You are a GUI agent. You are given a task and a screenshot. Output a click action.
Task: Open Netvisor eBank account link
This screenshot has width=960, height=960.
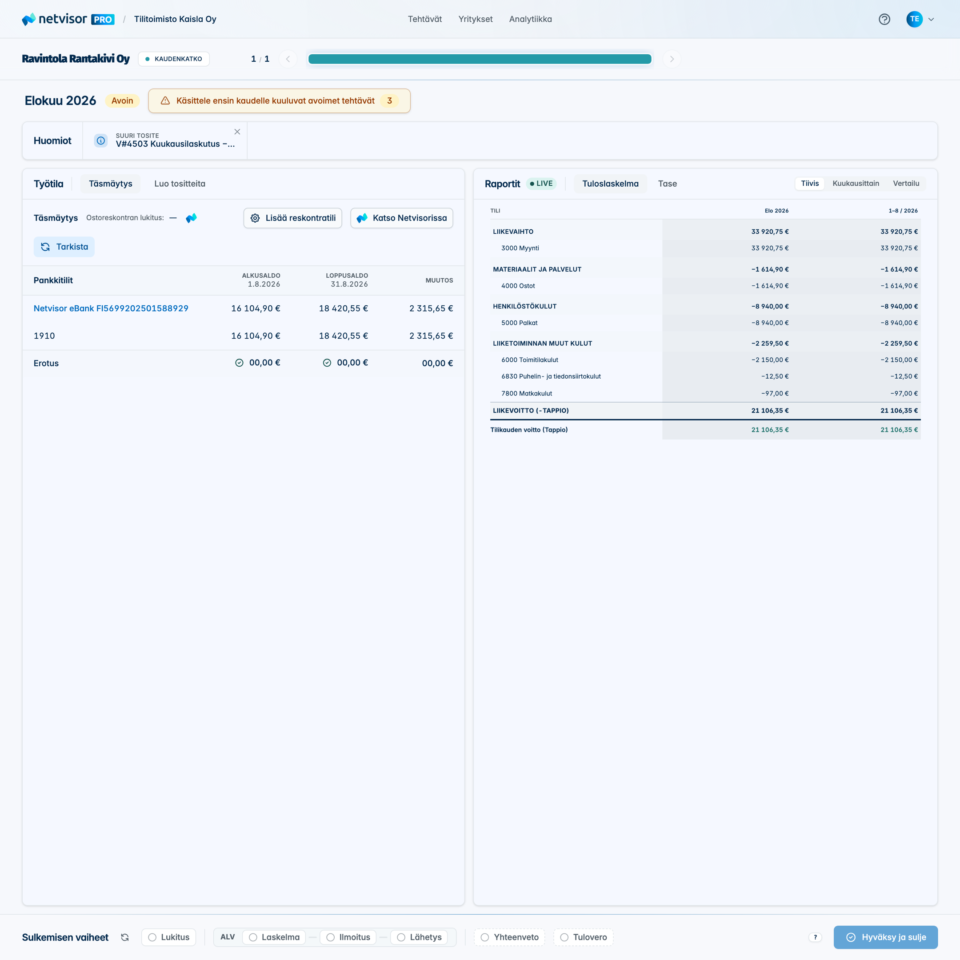pos(111,309)
